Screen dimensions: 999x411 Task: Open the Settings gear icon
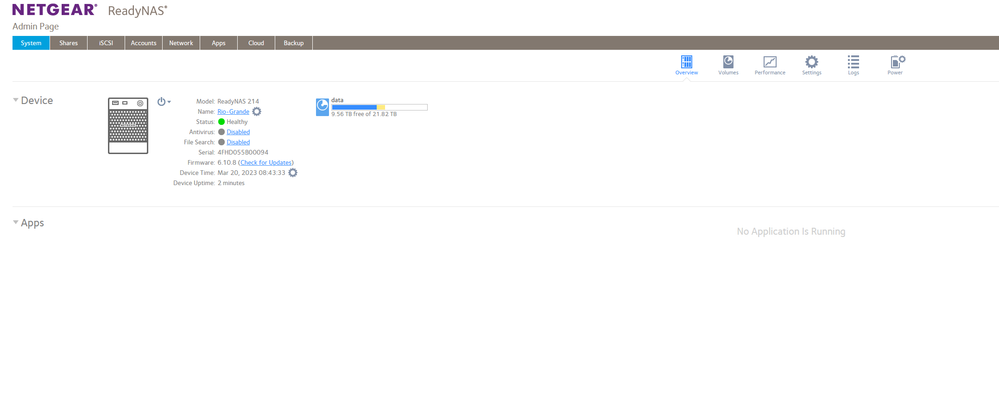point(811,62)
